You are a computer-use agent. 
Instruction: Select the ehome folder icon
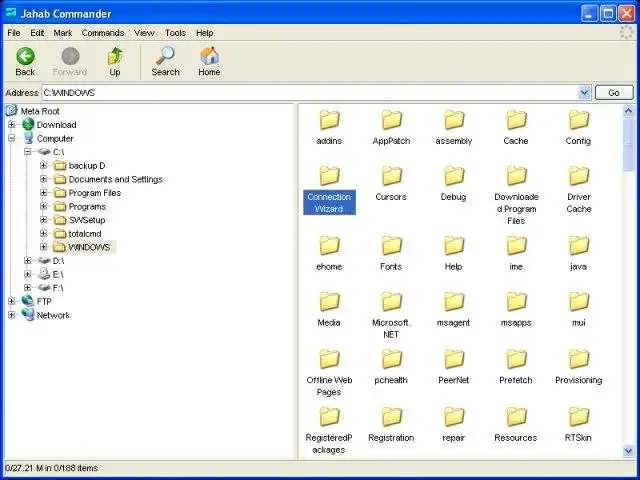click(329, 246)
